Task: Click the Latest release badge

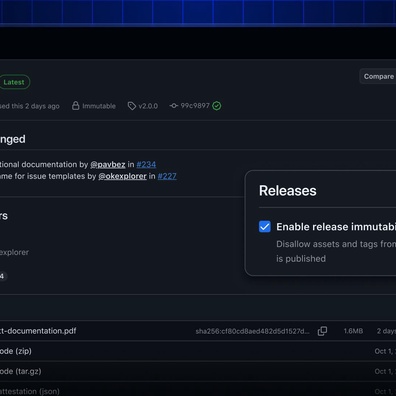Action: (14, 82)
